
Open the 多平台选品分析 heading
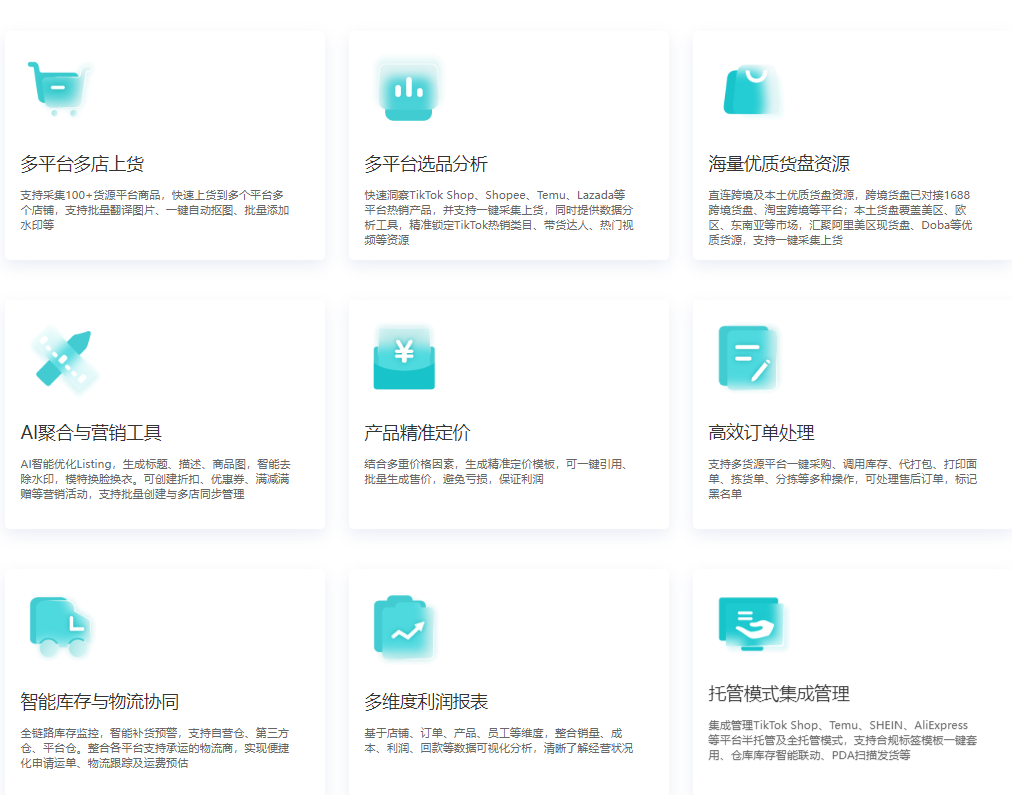[426, 164]
